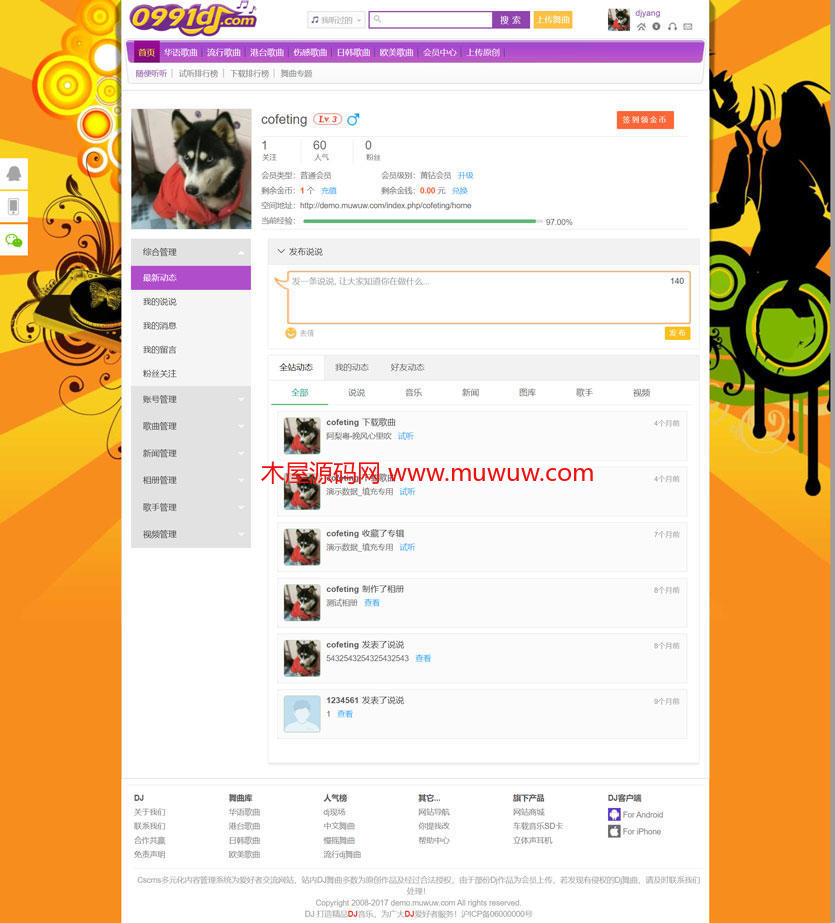This screenshot has width=835, height=923.
Task: Click the 0991dj.com site logo
Action: pyautogui.click(x=192, y=17)
